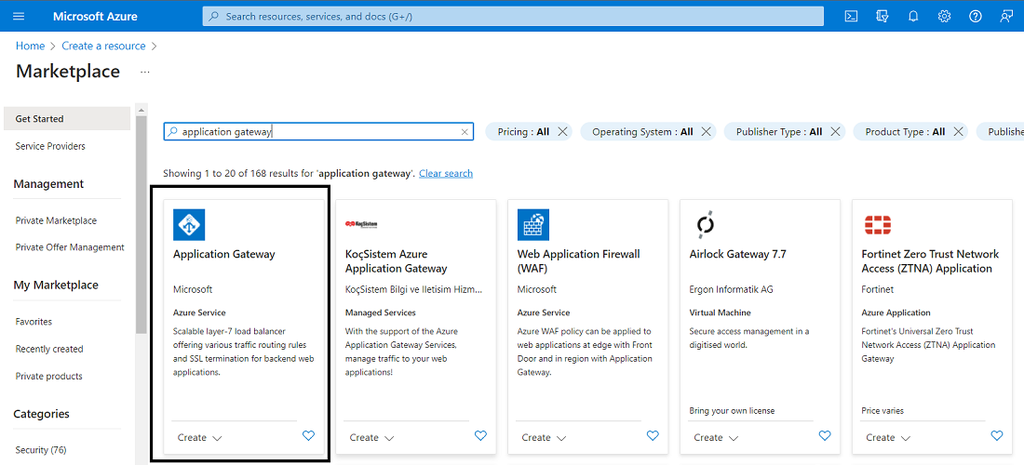Click the 'Managed Services' label
1024x465 pixels.
(x=380, y=313)
